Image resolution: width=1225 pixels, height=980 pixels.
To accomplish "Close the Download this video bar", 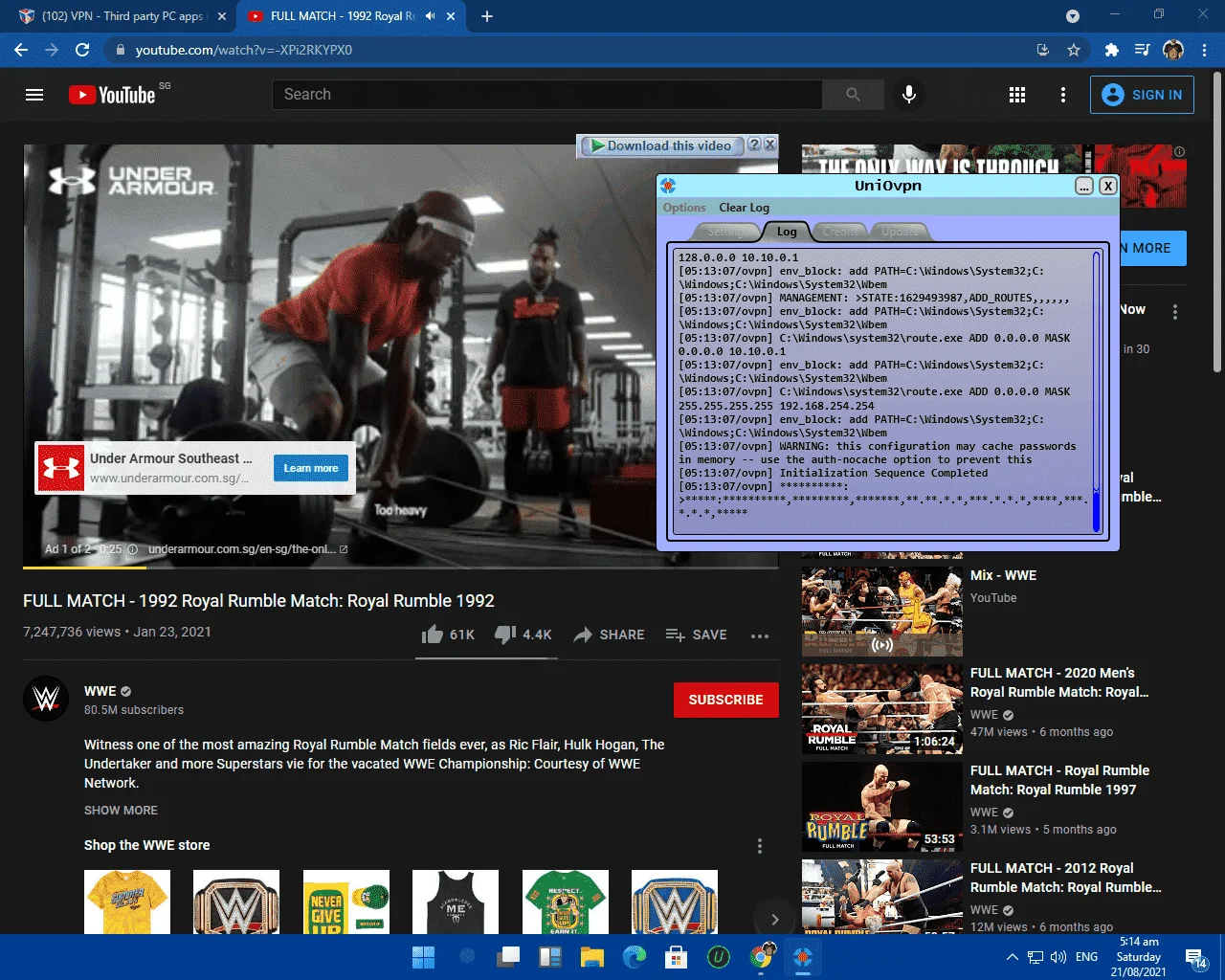I will pyautogui.click(x=769, y=145).
